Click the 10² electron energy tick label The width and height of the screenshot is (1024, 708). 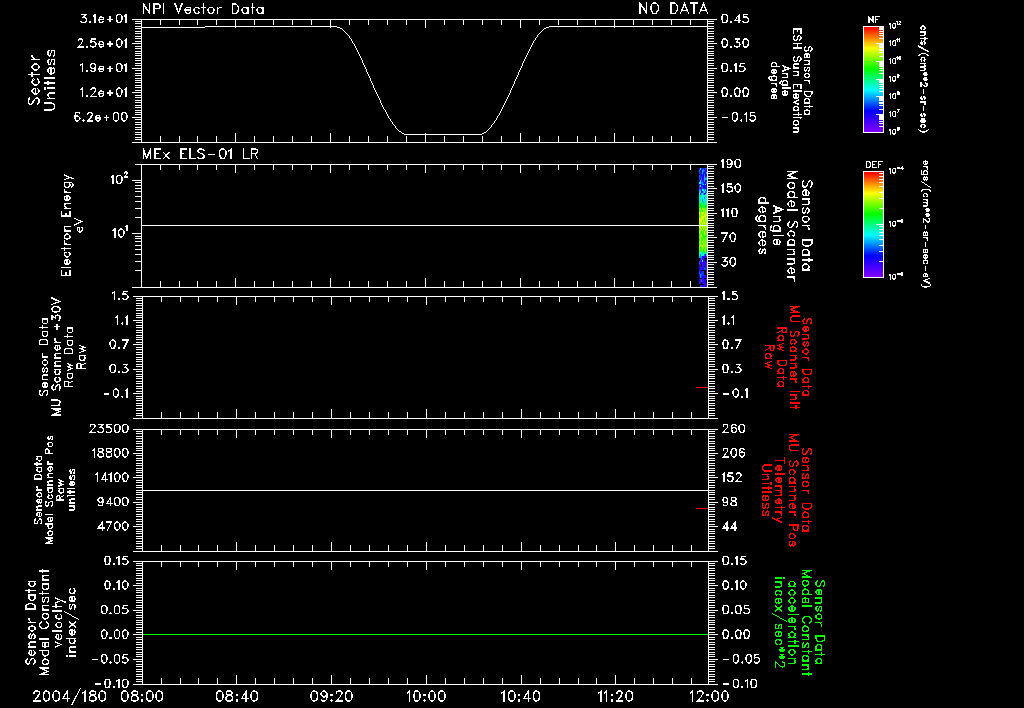(x=119, y=180)
